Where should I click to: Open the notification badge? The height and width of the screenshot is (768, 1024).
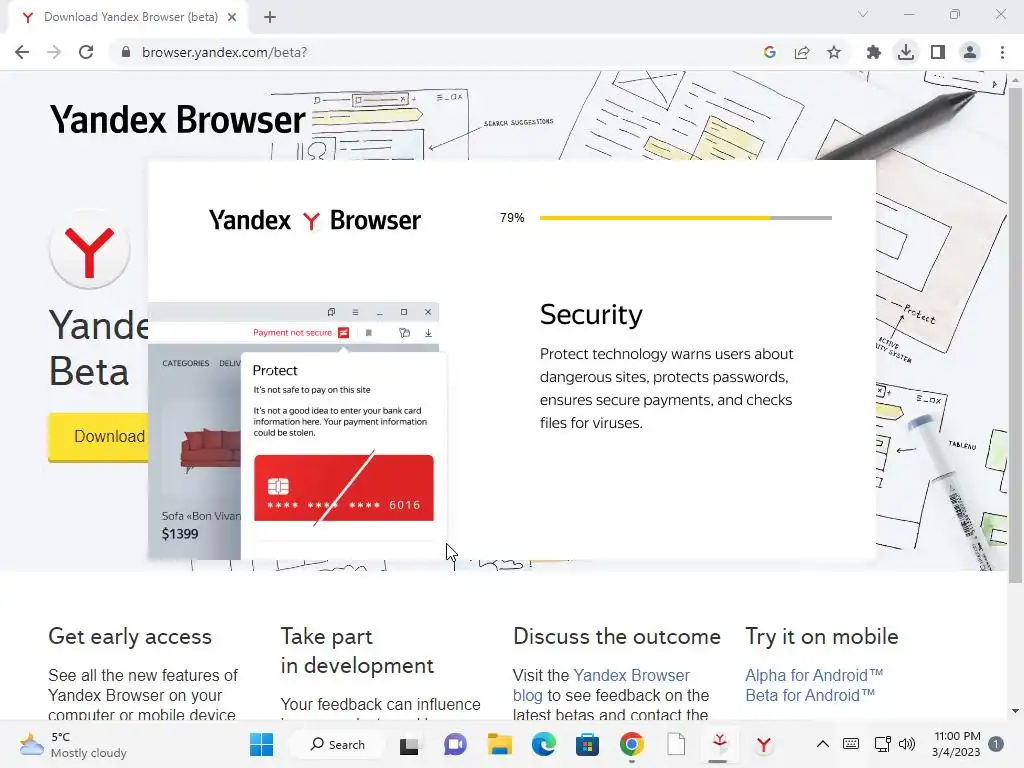(x=996, y=744)
